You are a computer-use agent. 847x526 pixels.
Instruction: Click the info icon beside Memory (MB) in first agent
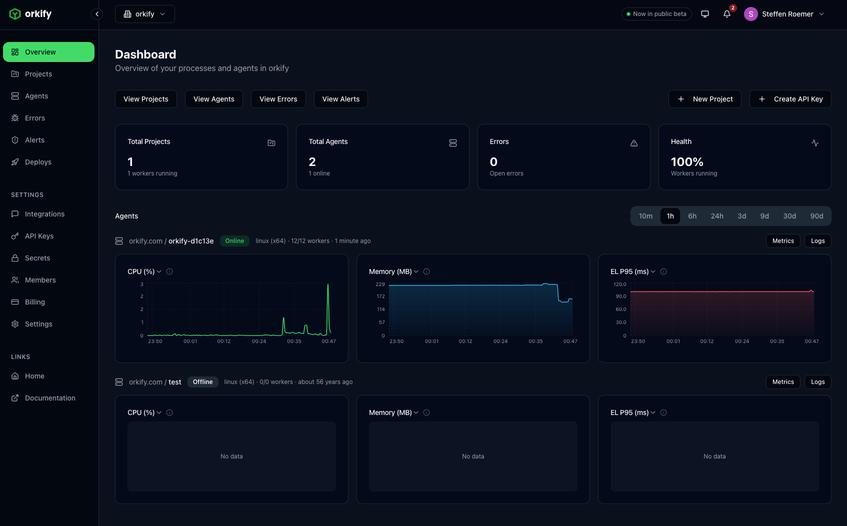click(427, 272)
